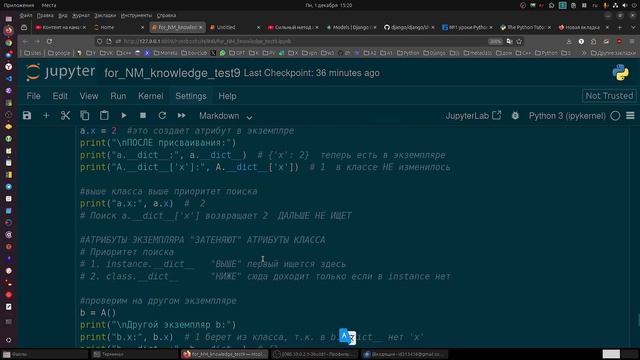640x360 pixels.
Task: Open the notebook toolbar hamburger menu
Action: pyautogui.click(x=630, y=116)
